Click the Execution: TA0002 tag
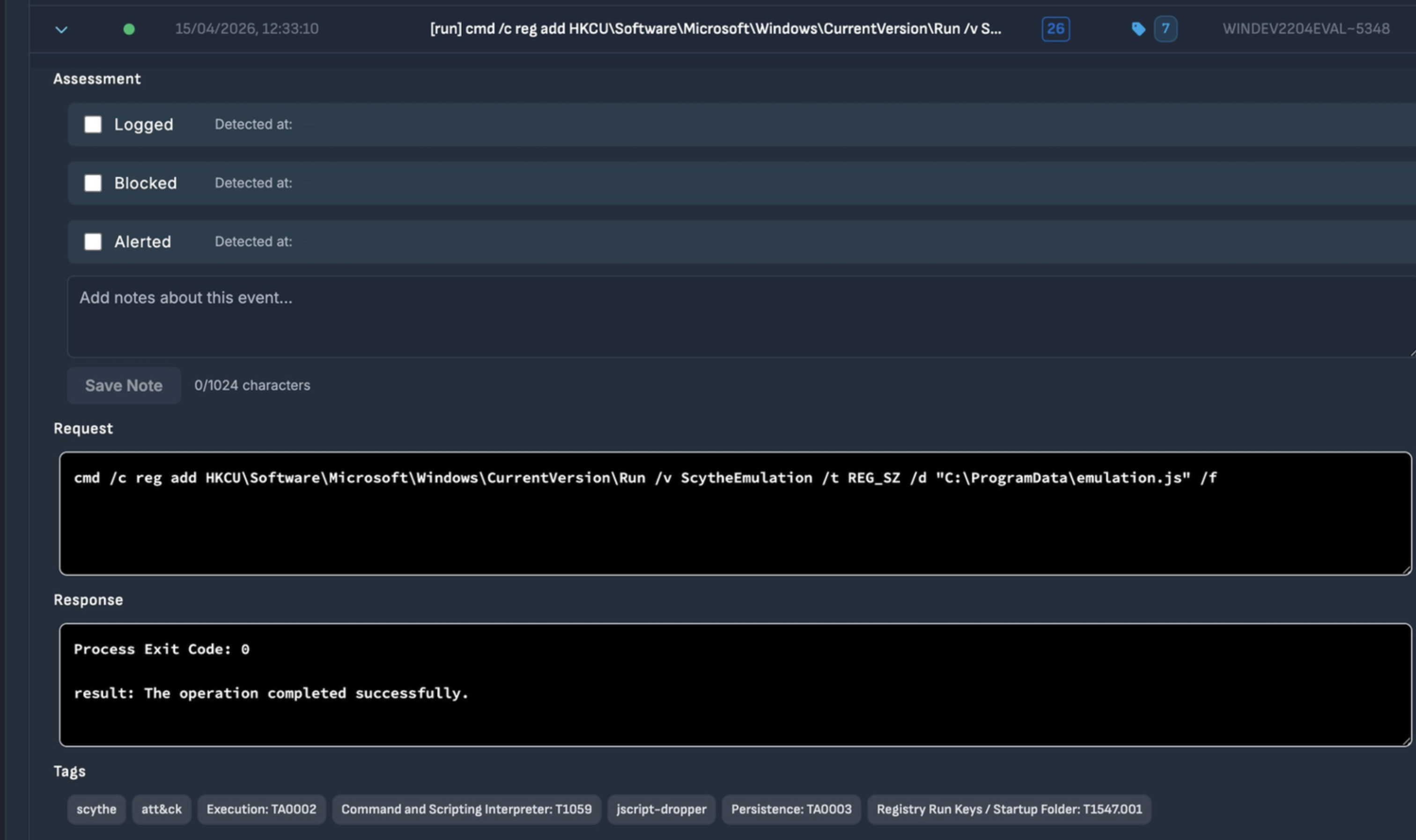 click(261, 809)
